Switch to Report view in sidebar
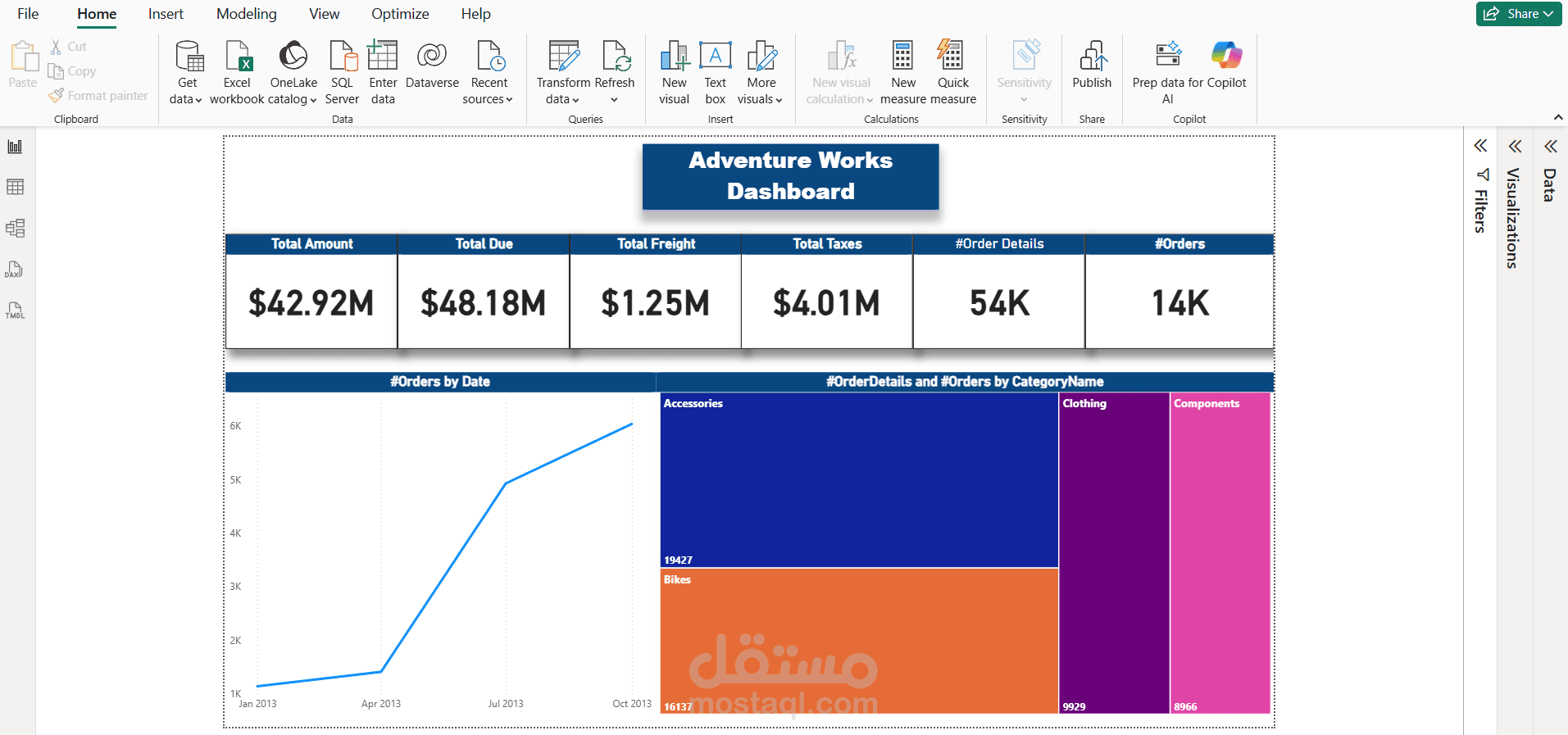The height and width of the screenshot is (735, 1568). (15, 147)
